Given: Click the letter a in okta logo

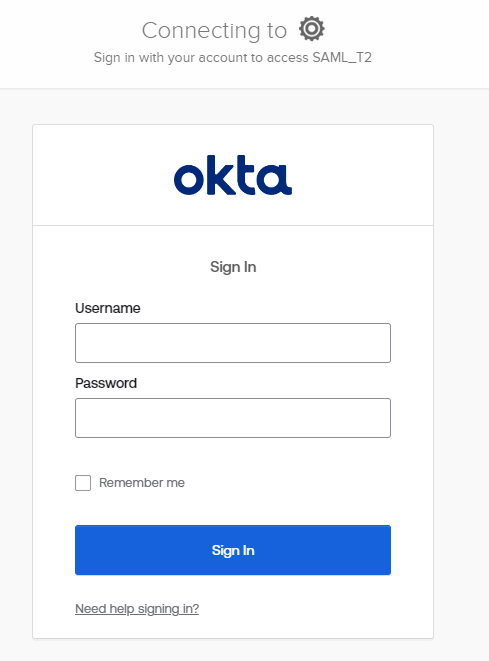Looking at the screenshot, I should pyautogui.click(x=275, y=180).
